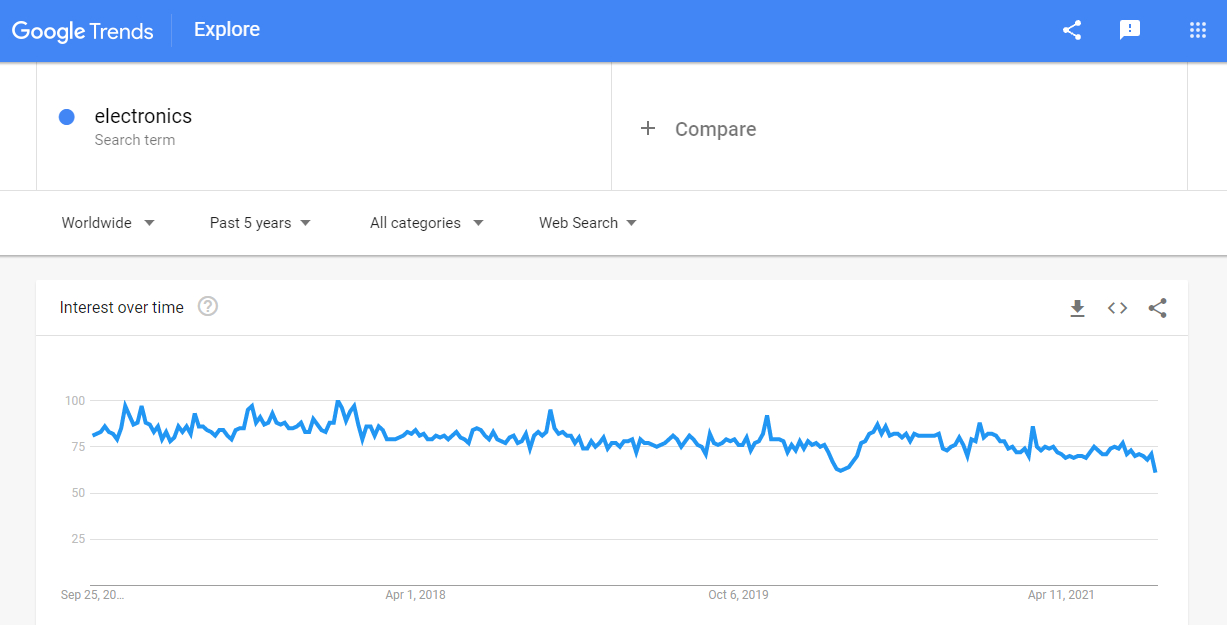Click the Apr 11, 2021 date label
The width and height of the screenshot is (1227, 625).
pos(1060,595)
